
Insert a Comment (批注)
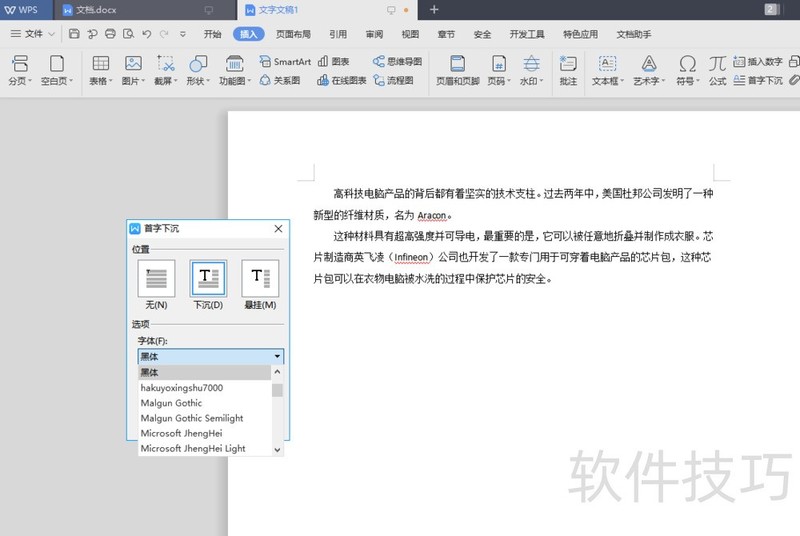pyautogui.click(x=568, y=70)
